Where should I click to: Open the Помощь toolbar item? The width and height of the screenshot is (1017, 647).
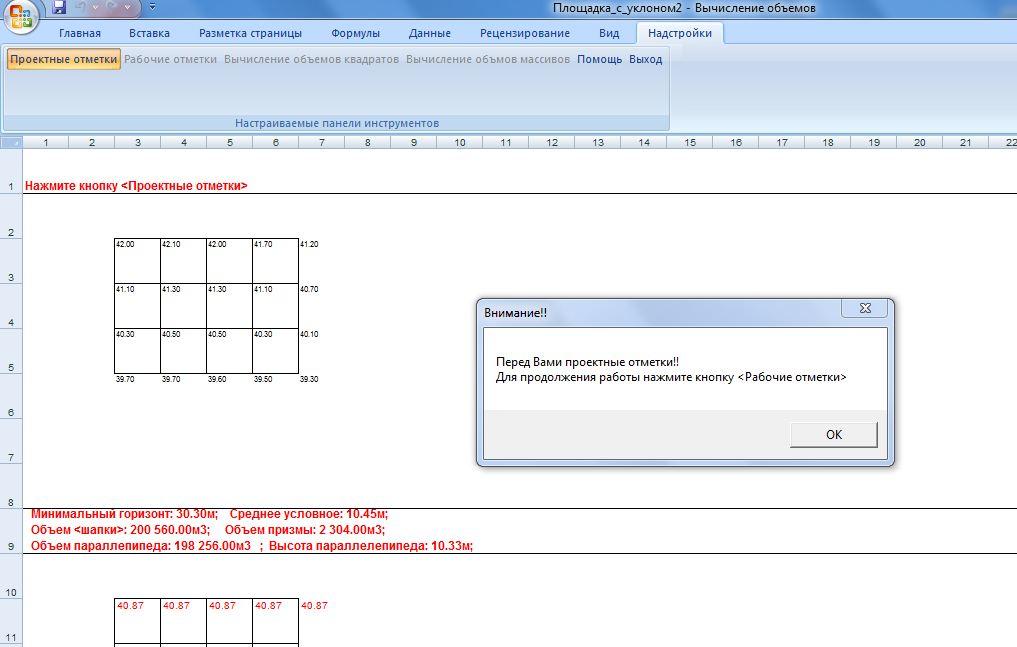[599, 59]
